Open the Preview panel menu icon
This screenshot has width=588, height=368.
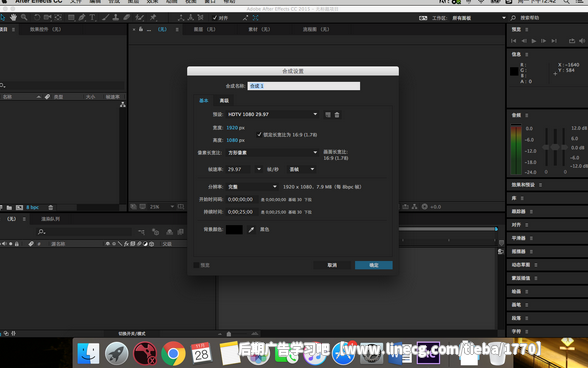coord(526,29)
